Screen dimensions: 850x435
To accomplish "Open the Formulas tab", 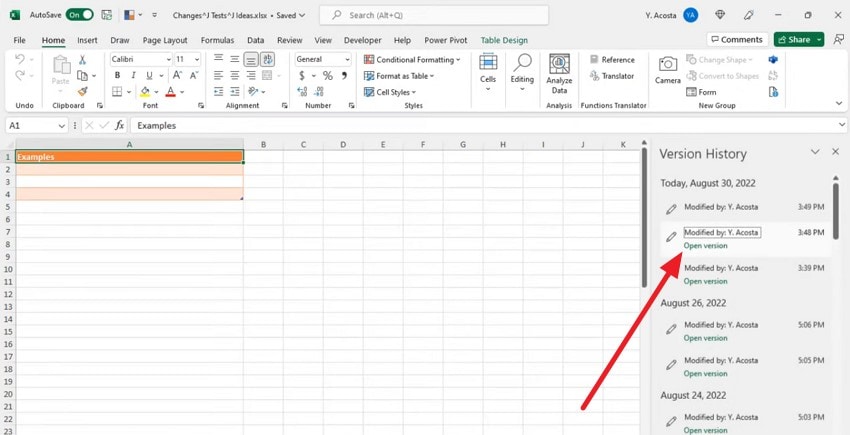I will click(x=217, y=40).
